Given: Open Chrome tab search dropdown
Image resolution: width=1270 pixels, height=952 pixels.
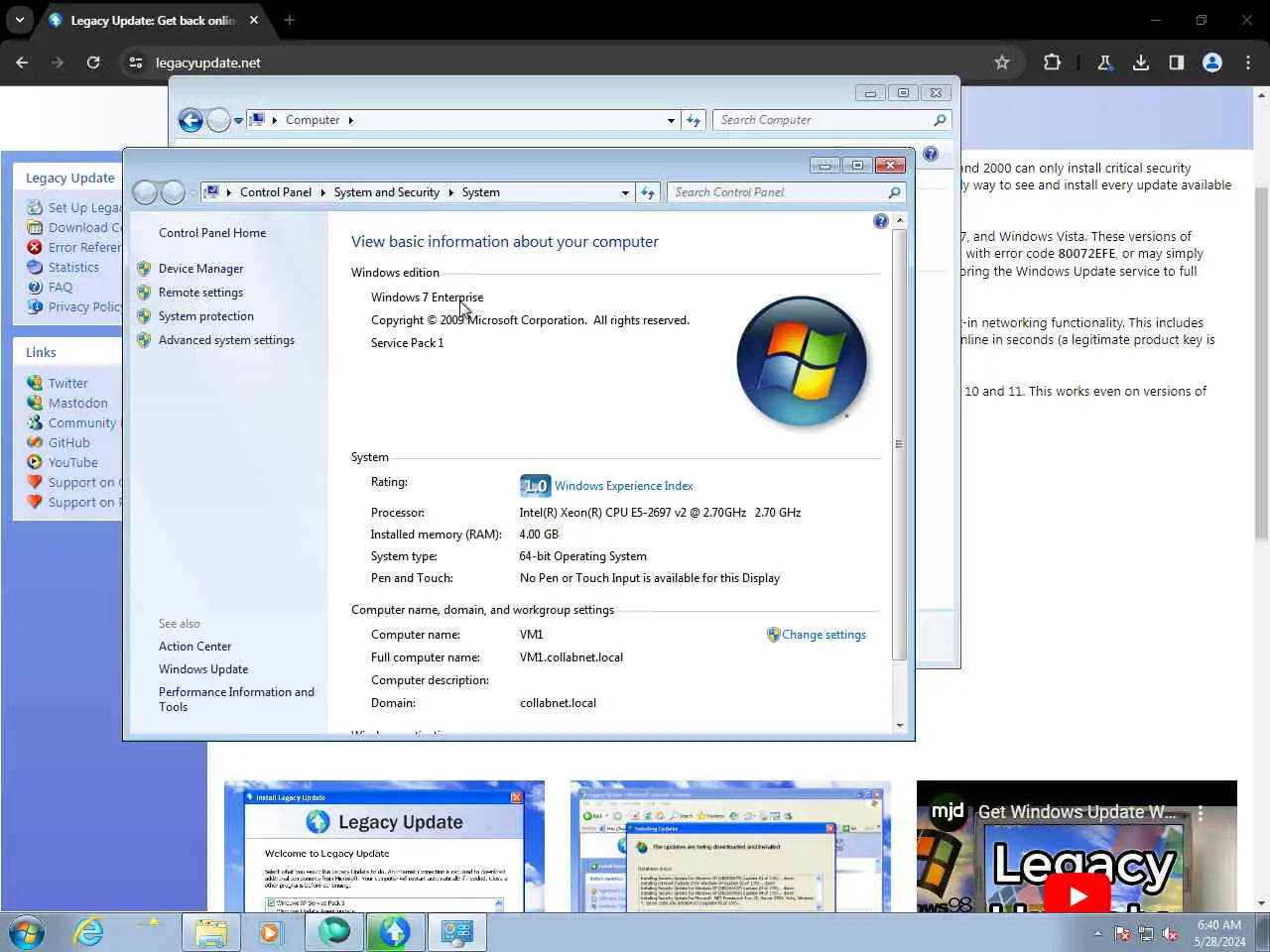Looking at the screenshot, I should (19, 20).
